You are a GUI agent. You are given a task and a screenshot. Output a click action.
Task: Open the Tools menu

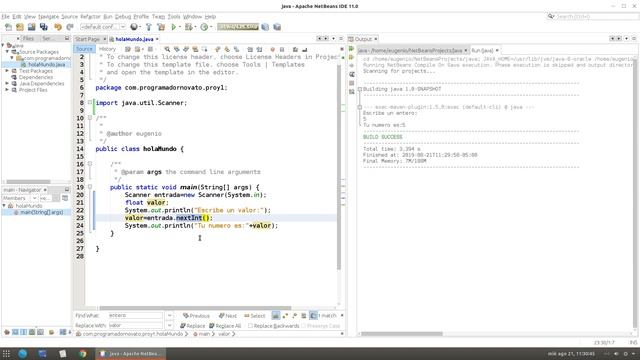(x=174, y=17)
